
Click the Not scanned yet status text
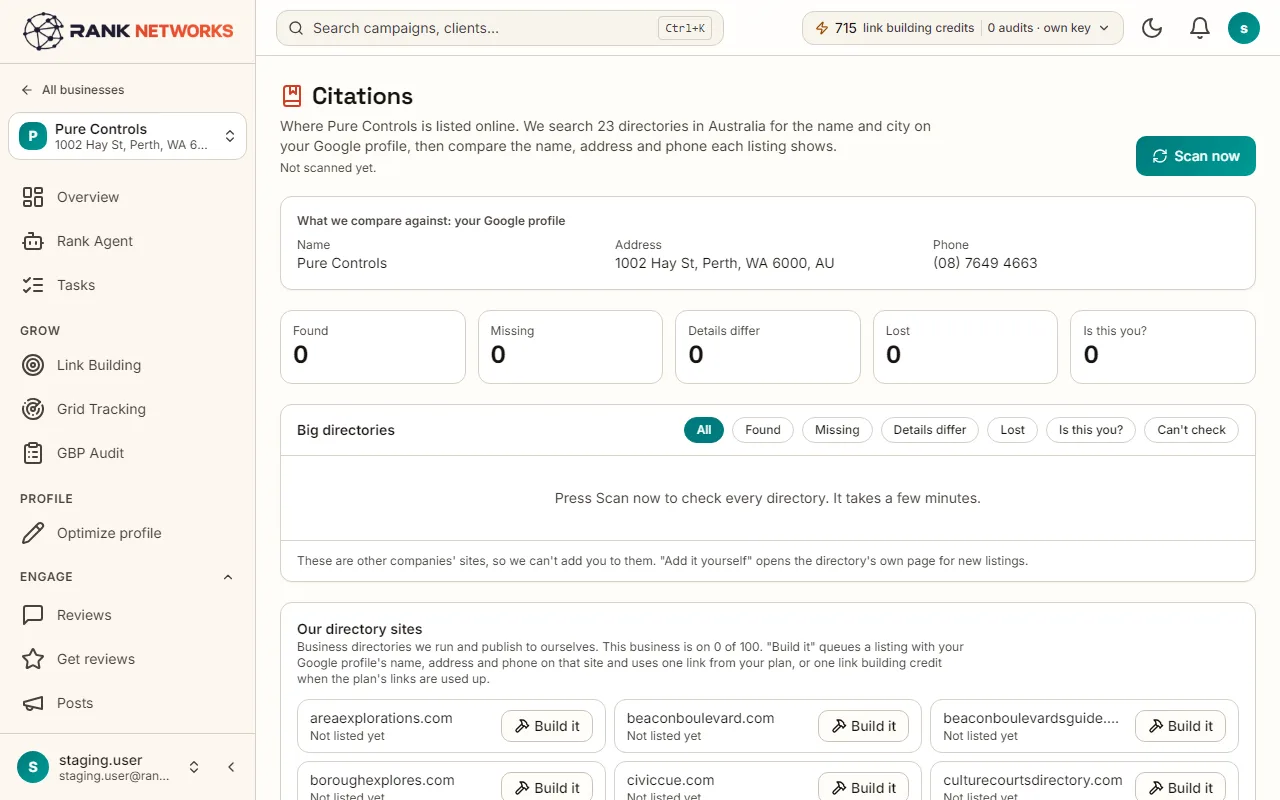[x=328, y=168]
